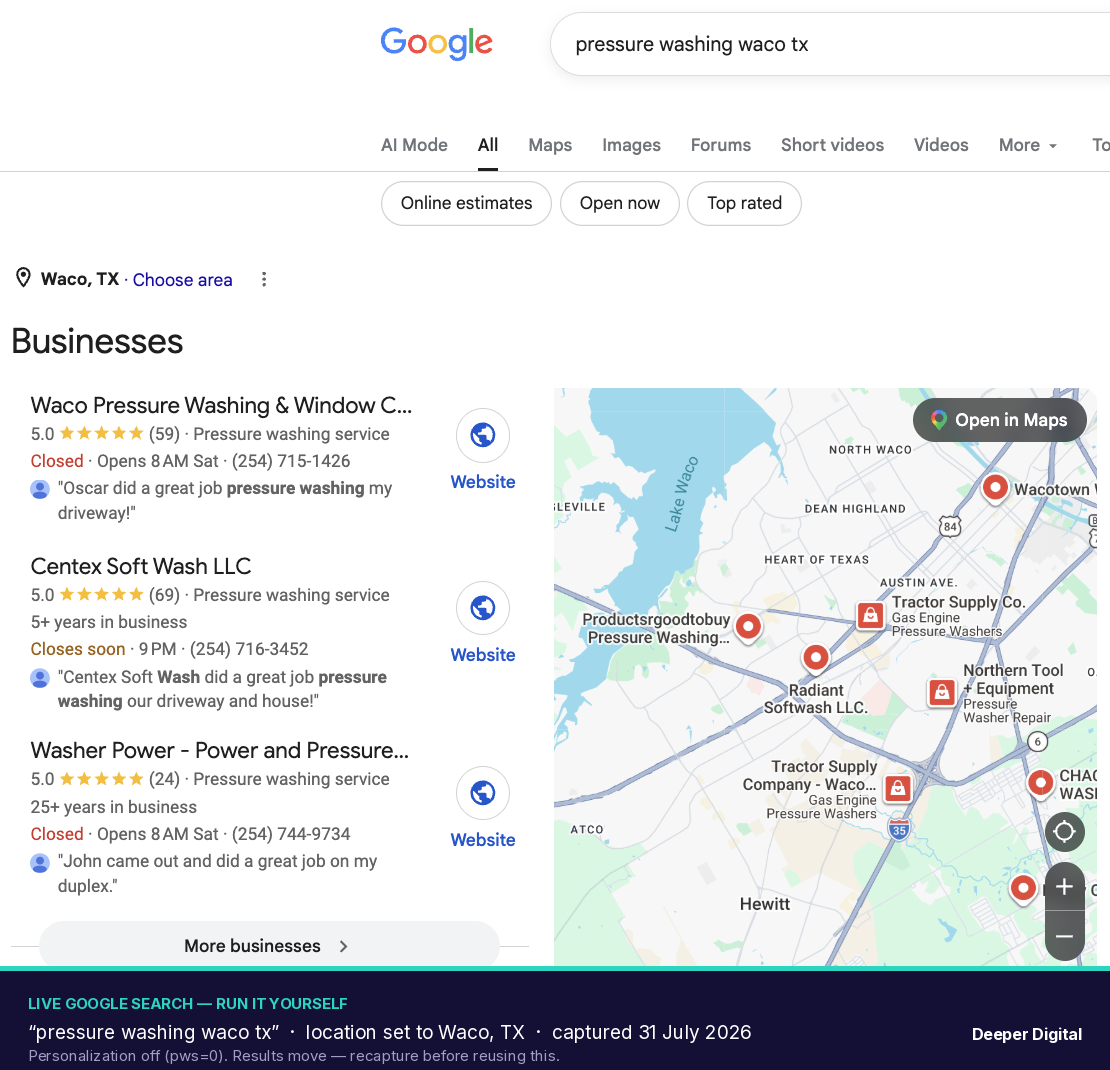This screenshot has height=1070, width=1110.
Task: Click the Productsrgoodtobuy Pressure Washing map pin
Action: [748, 627]
